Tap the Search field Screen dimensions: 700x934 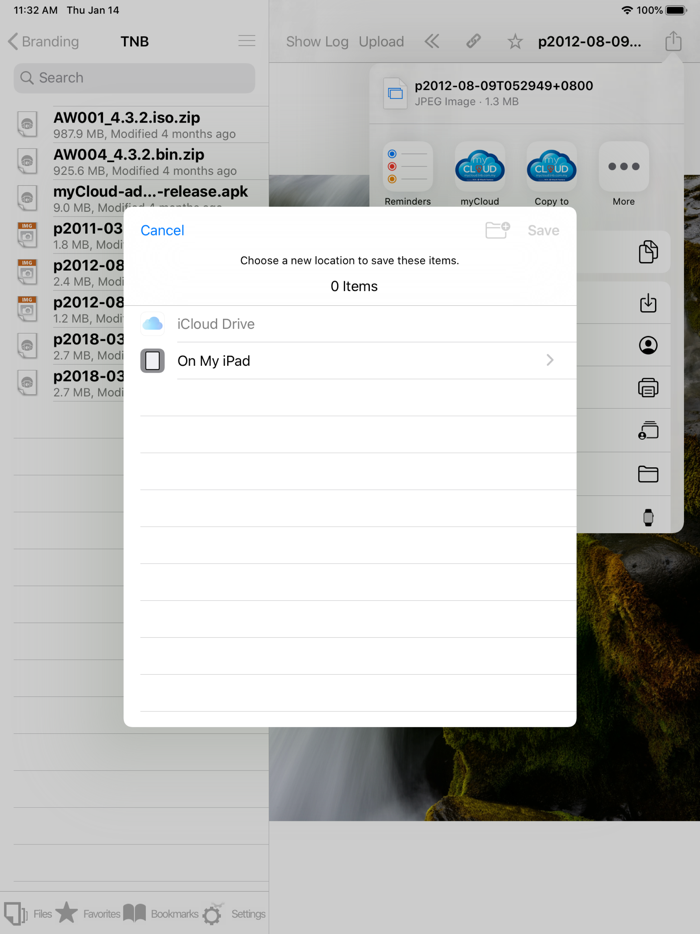[134, 78]
